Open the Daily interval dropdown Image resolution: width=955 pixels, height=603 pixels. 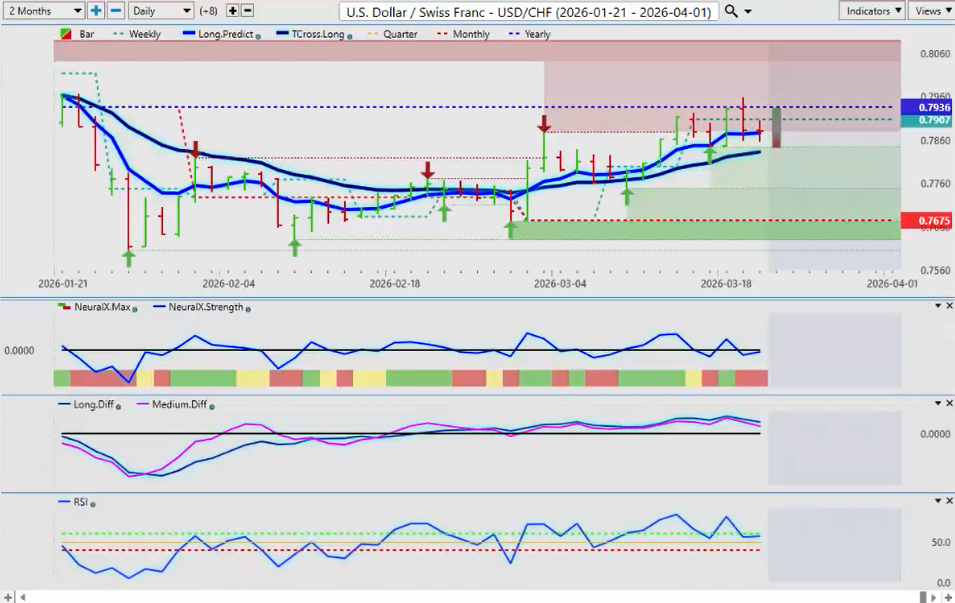click(160, 10)
